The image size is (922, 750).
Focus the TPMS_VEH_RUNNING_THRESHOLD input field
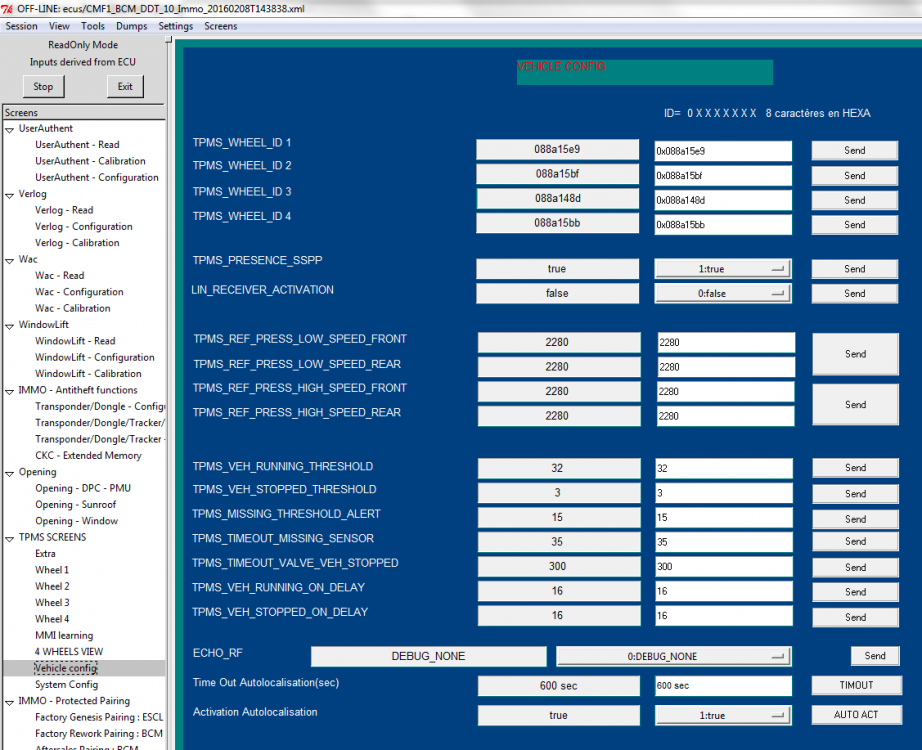(x=724, y=469)
